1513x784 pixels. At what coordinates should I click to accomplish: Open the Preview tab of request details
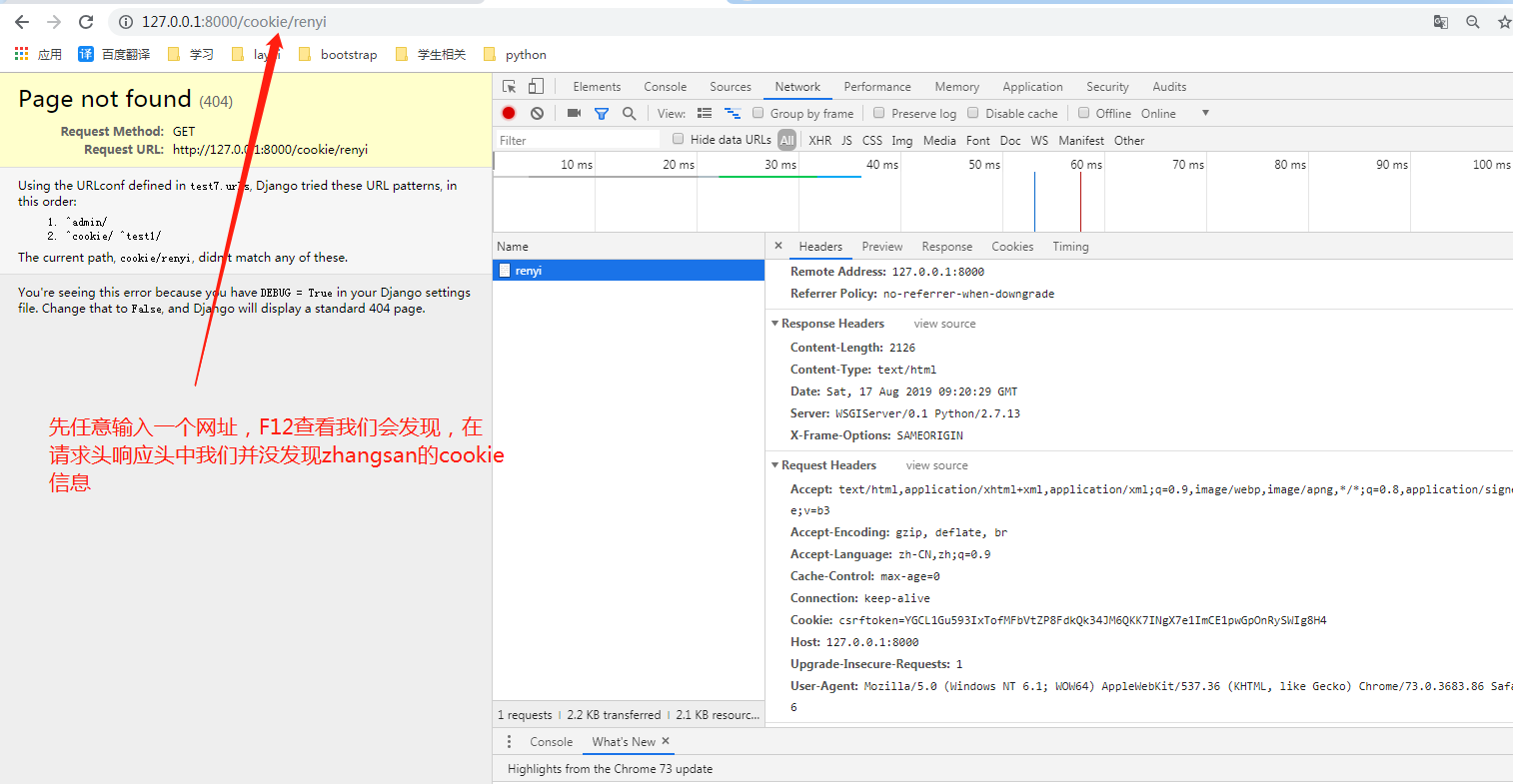click(882, 247)
